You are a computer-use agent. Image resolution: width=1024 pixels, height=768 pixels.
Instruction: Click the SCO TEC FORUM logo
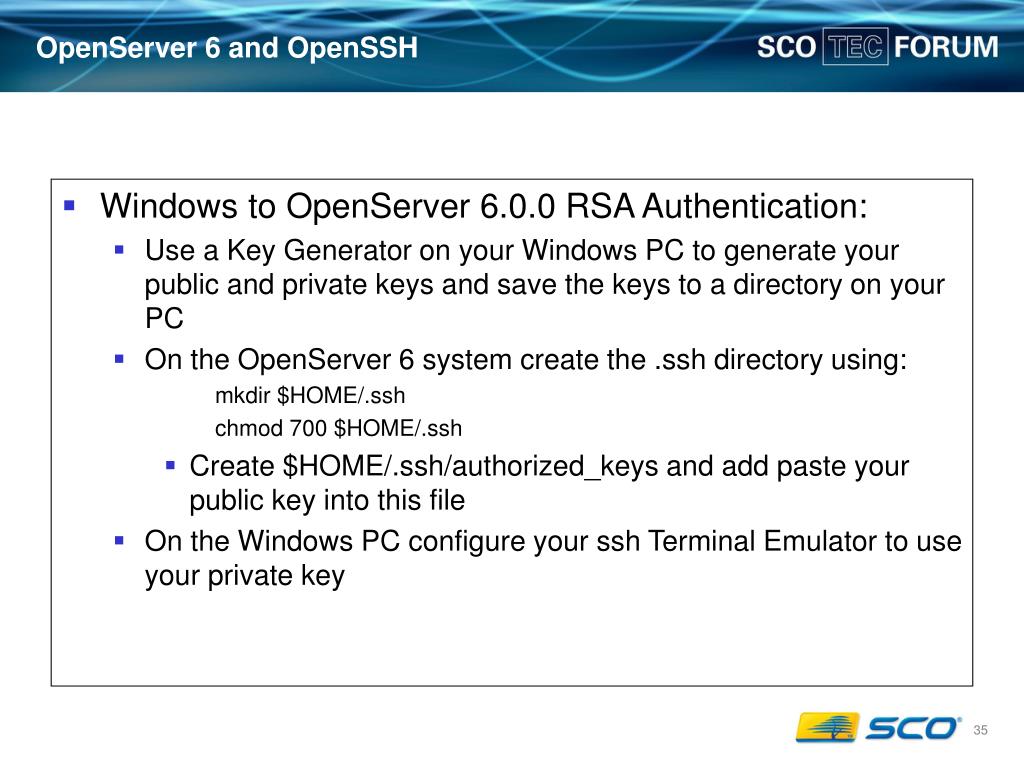pos(877,47)
